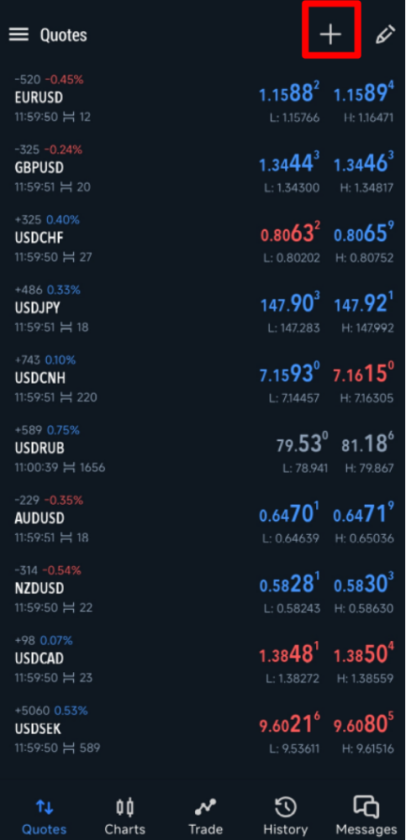Open the hamburger menu
406x840 pixels.
click(x=19, y=35)
